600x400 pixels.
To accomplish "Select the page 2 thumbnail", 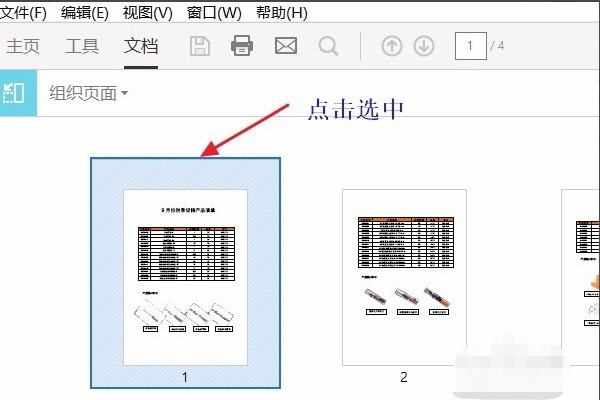I will click(x=404, y=277).
